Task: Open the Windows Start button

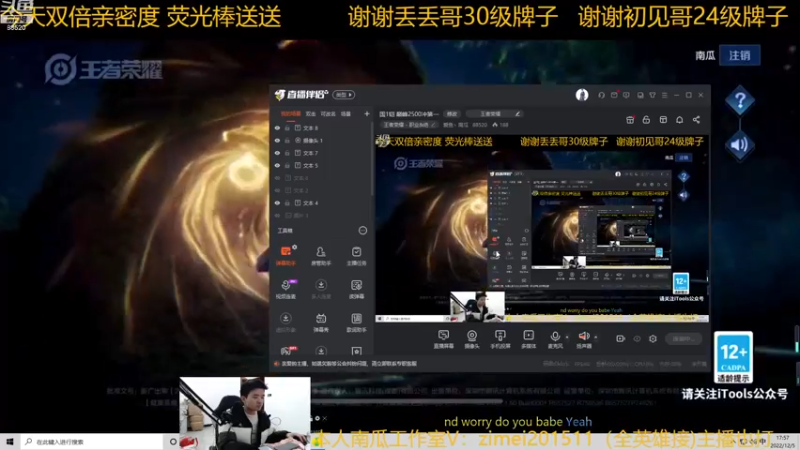Action: click(10, 441)
